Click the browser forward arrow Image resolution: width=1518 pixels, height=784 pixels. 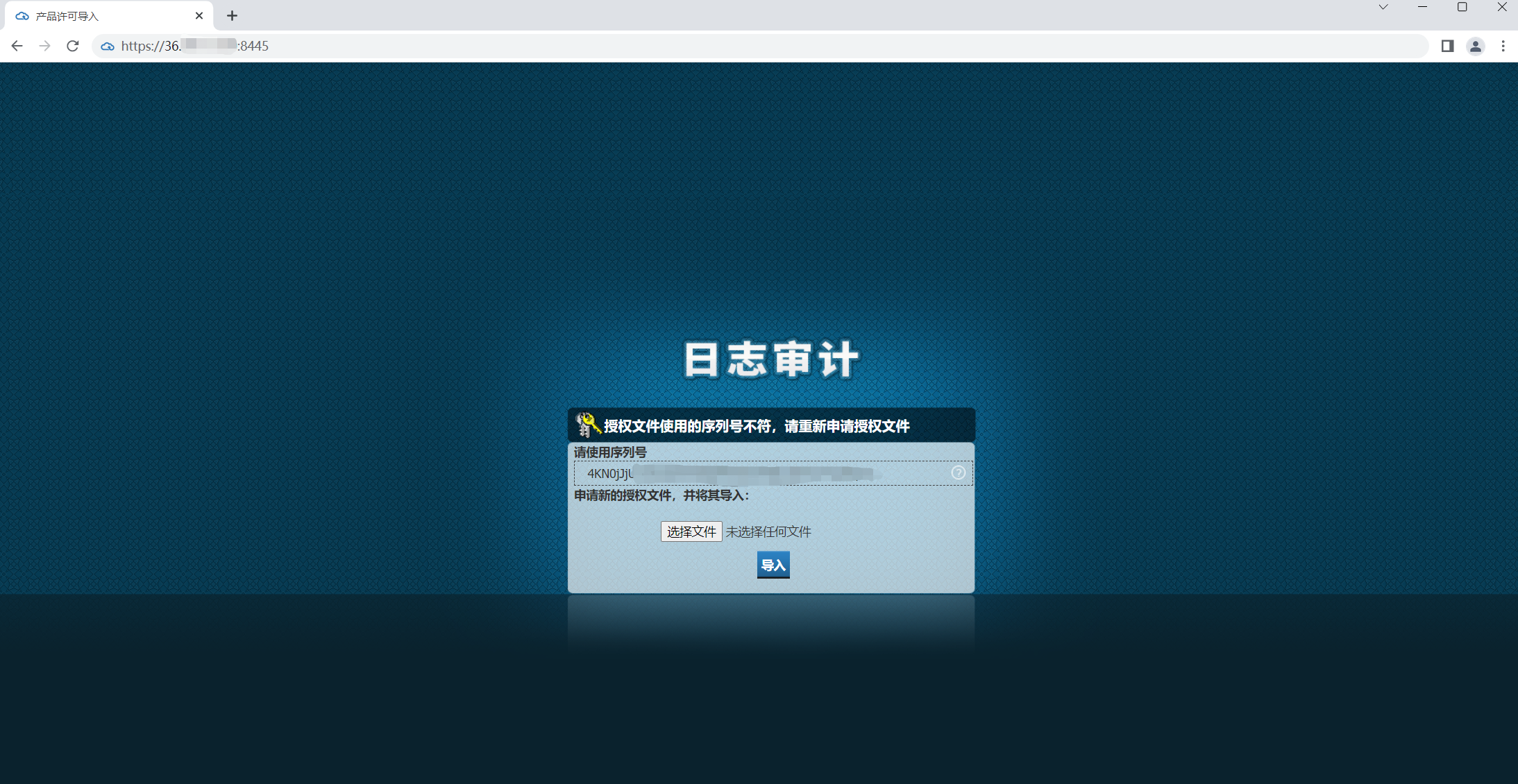pyautogui.click(x=44, y=46)
